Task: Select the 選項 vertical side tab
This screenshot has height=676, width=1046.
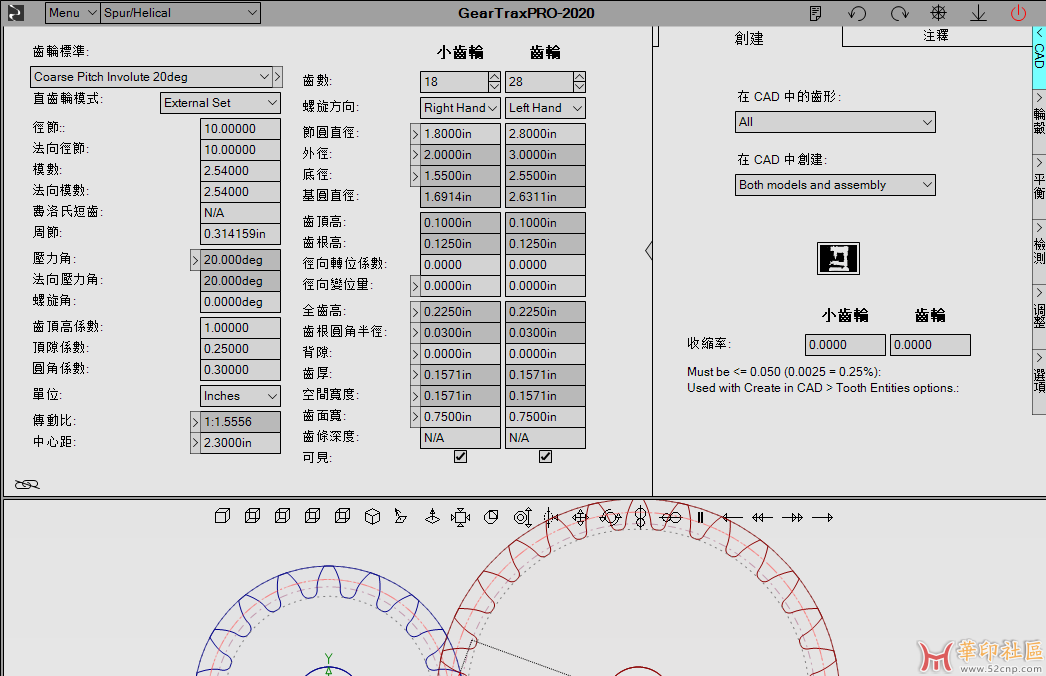Action: tap(1039, 382)
